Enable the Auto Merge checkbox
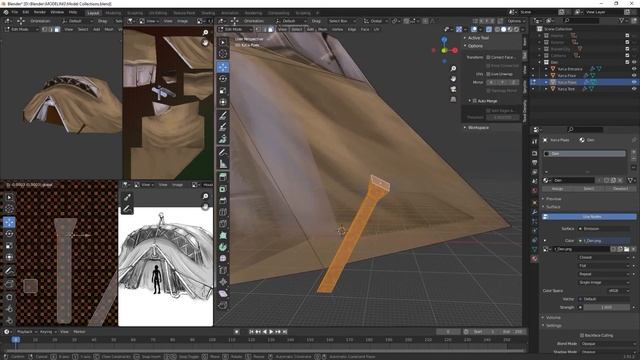The width and height of the screenshot is (640, 360). click(475, 100)
